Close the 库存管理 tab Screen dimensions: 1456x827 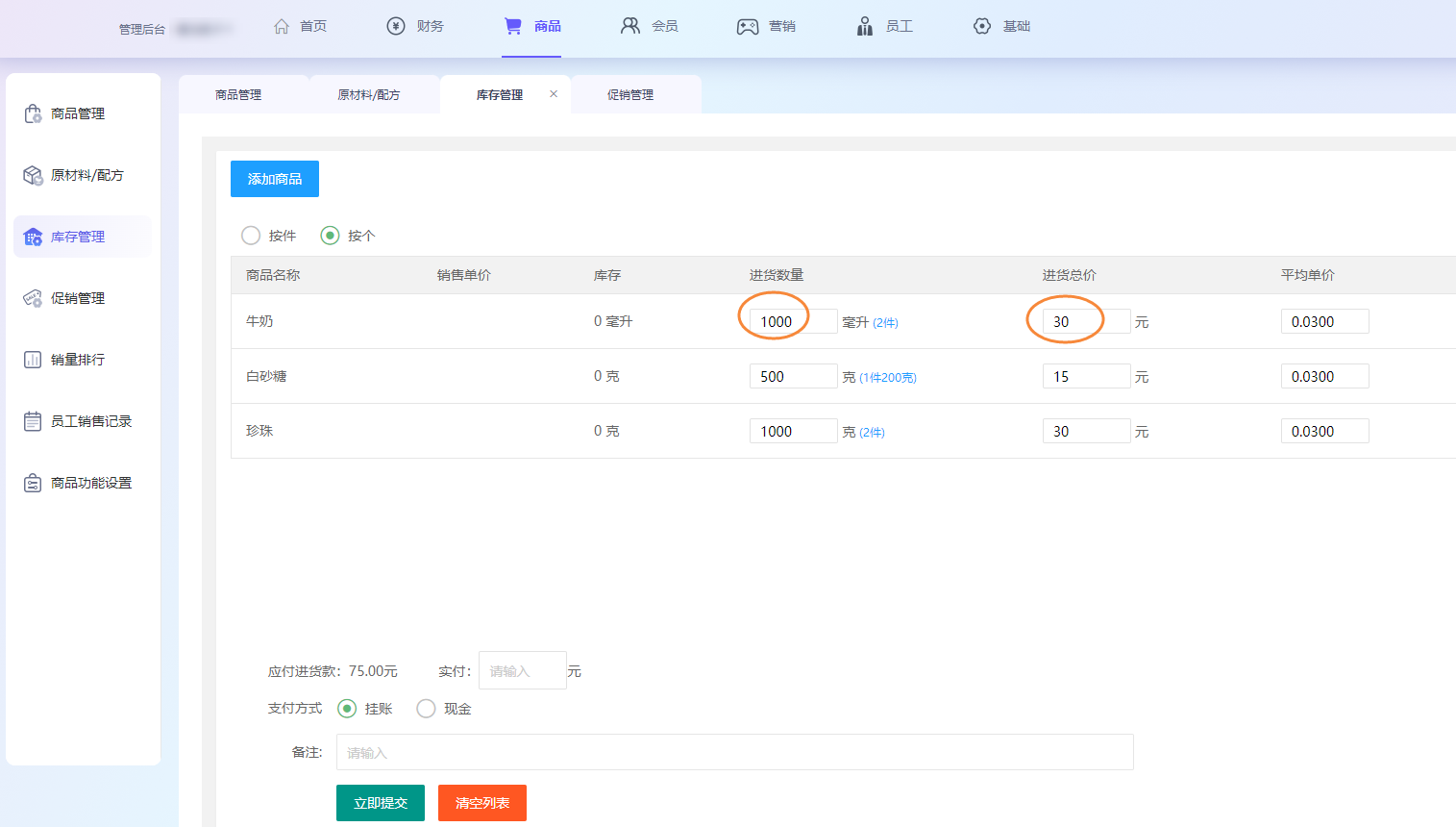point(554,94)
